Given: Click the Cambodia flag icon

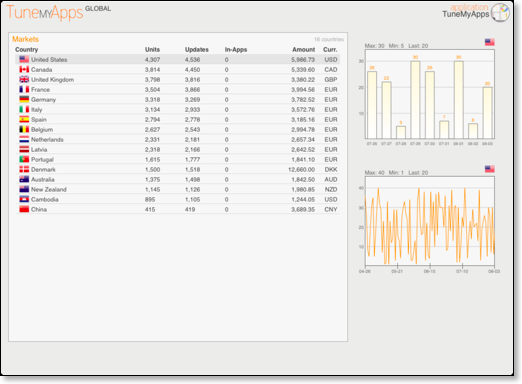Looking at the screenshot, I should click(24, 199).
